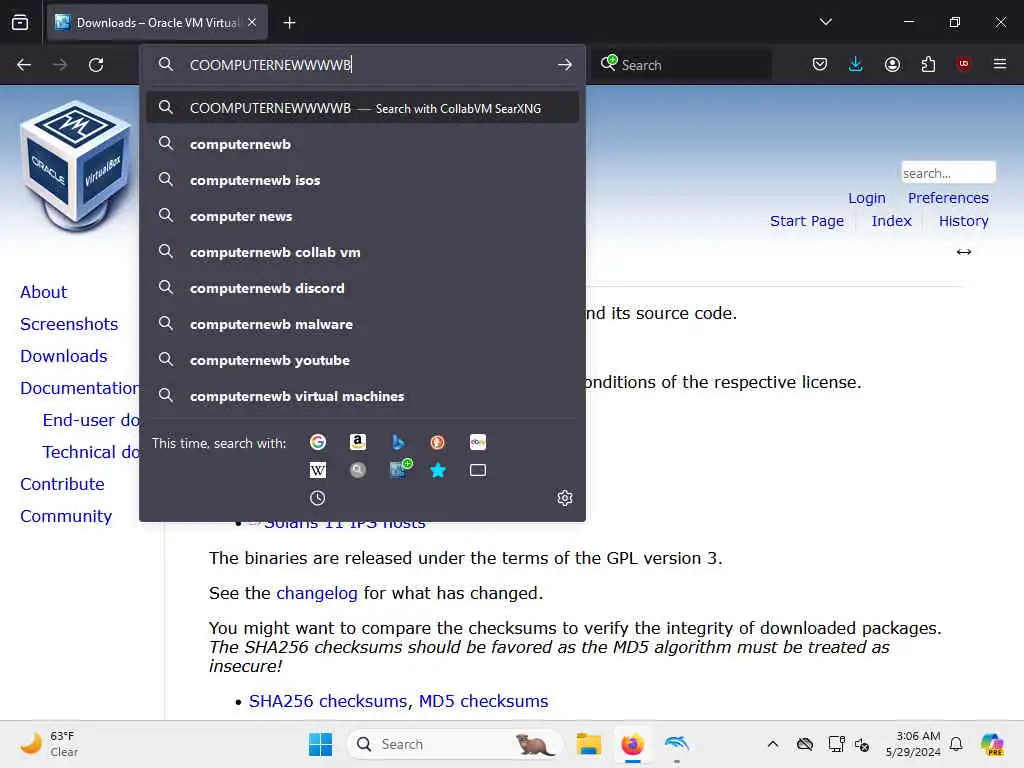Pick the 'computernewb collab vm' suggestion
Image resolution: width=1024 pixels, height=768 pixels.
(362, 252)
